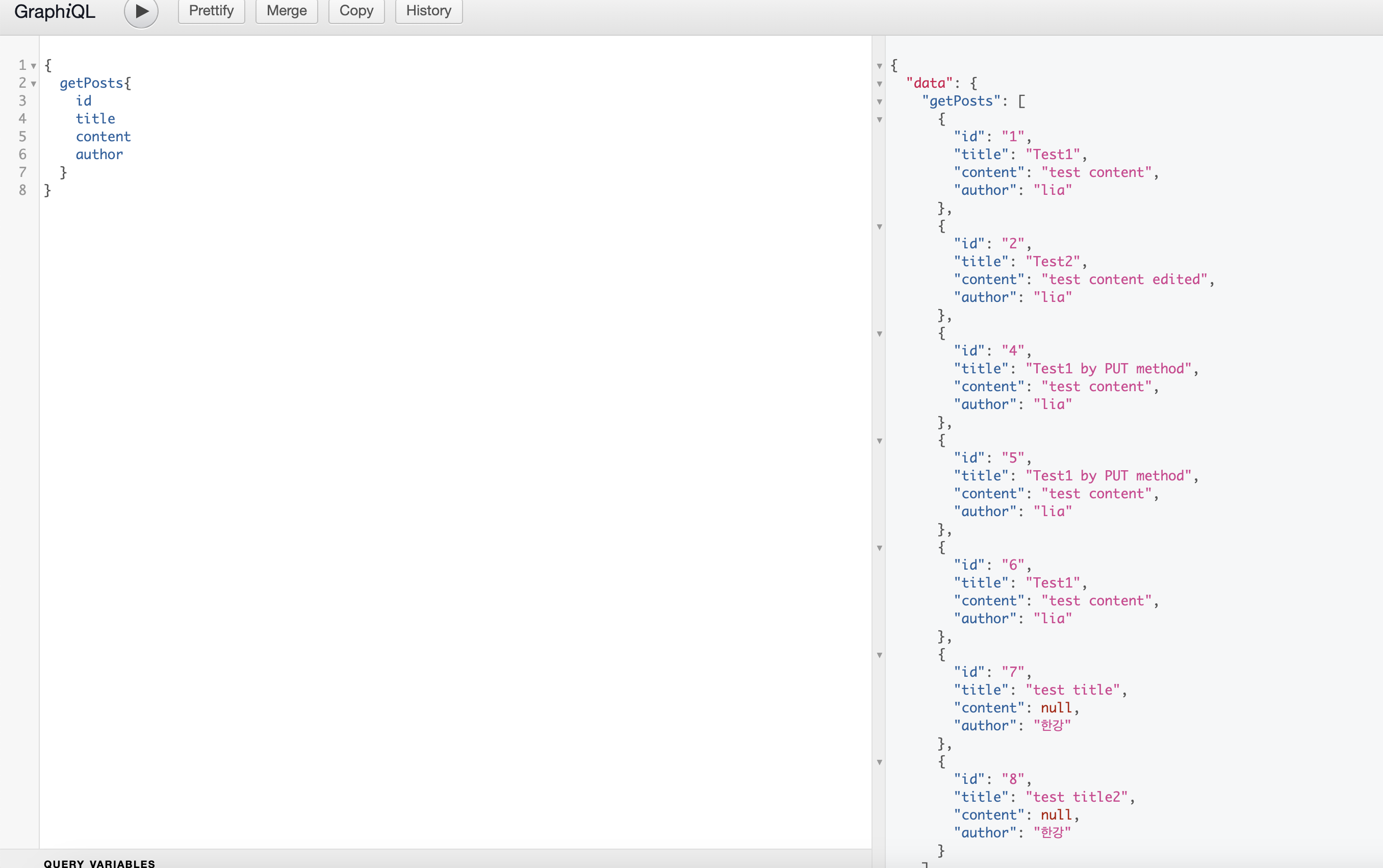Screen dimensions: 1383x868
Task: Collapse the query root brace on line 1
Action: coord(34,66)
